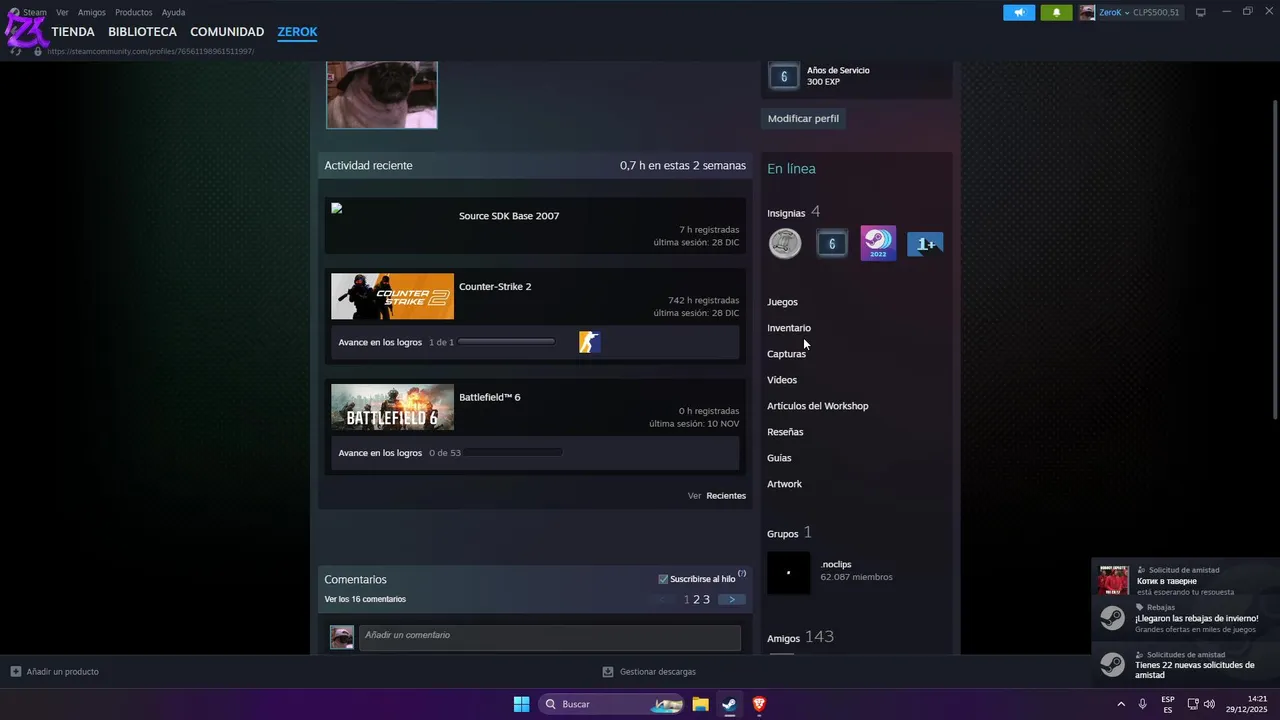
Task: Click Ver los 16 comentarios link
Action: coord(365,599)
